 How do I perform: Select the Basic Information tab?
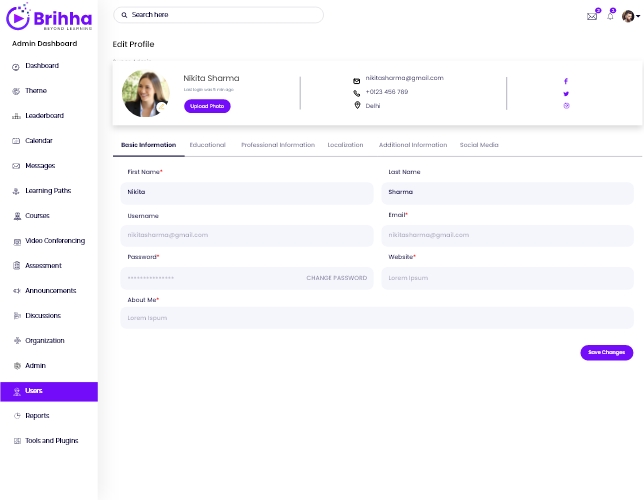[x=148, y=145]
